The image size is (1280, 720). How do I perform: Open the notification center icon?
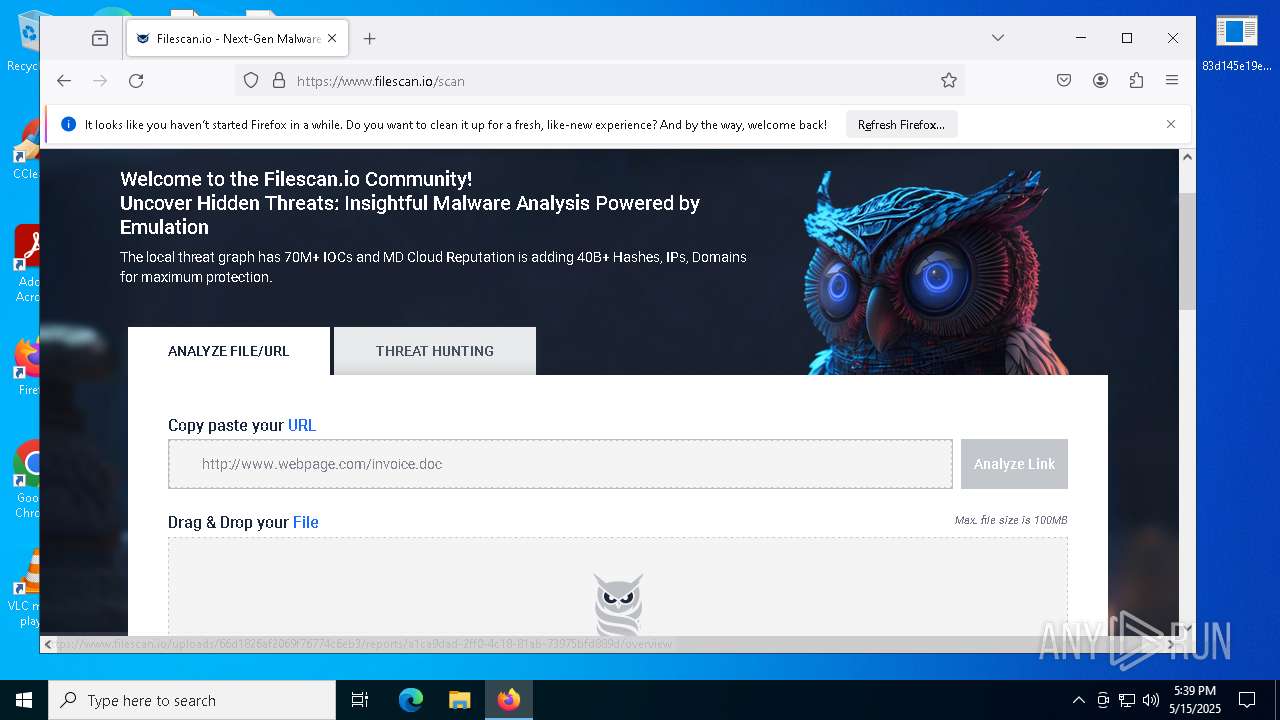point(1247,700)
